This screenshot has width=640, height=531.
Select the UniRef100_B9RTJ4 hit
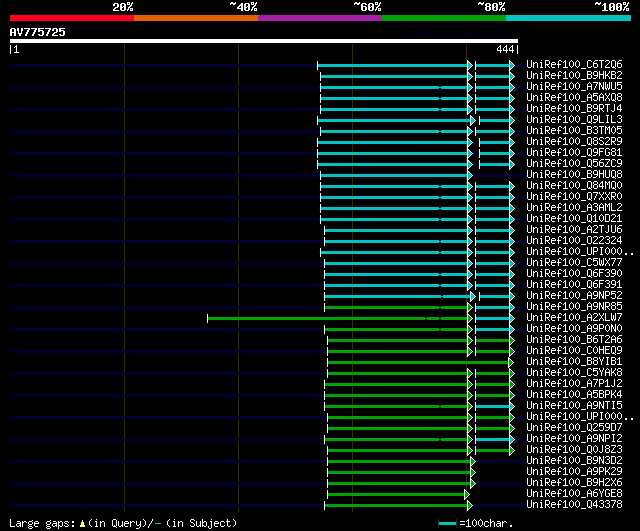(x=574, y=109)
